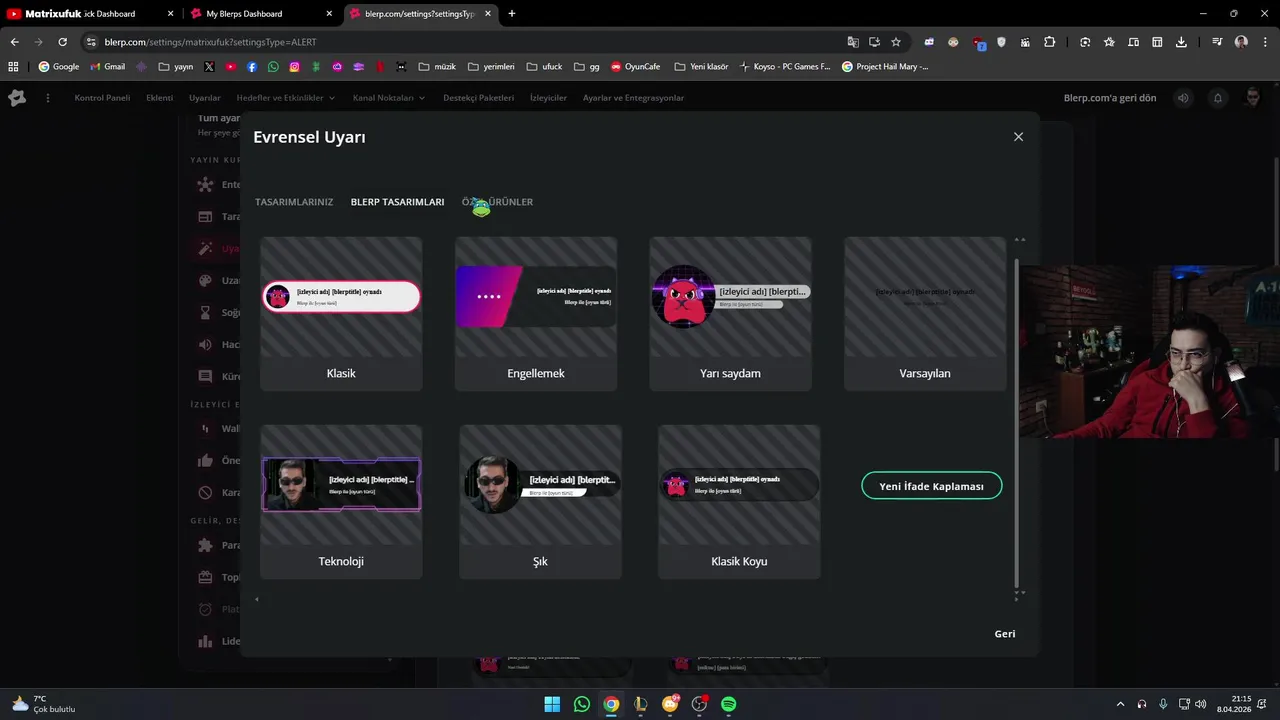Open Destekçi Paketleri menu item
1280x720 pixels.
(x=478, y=98)
